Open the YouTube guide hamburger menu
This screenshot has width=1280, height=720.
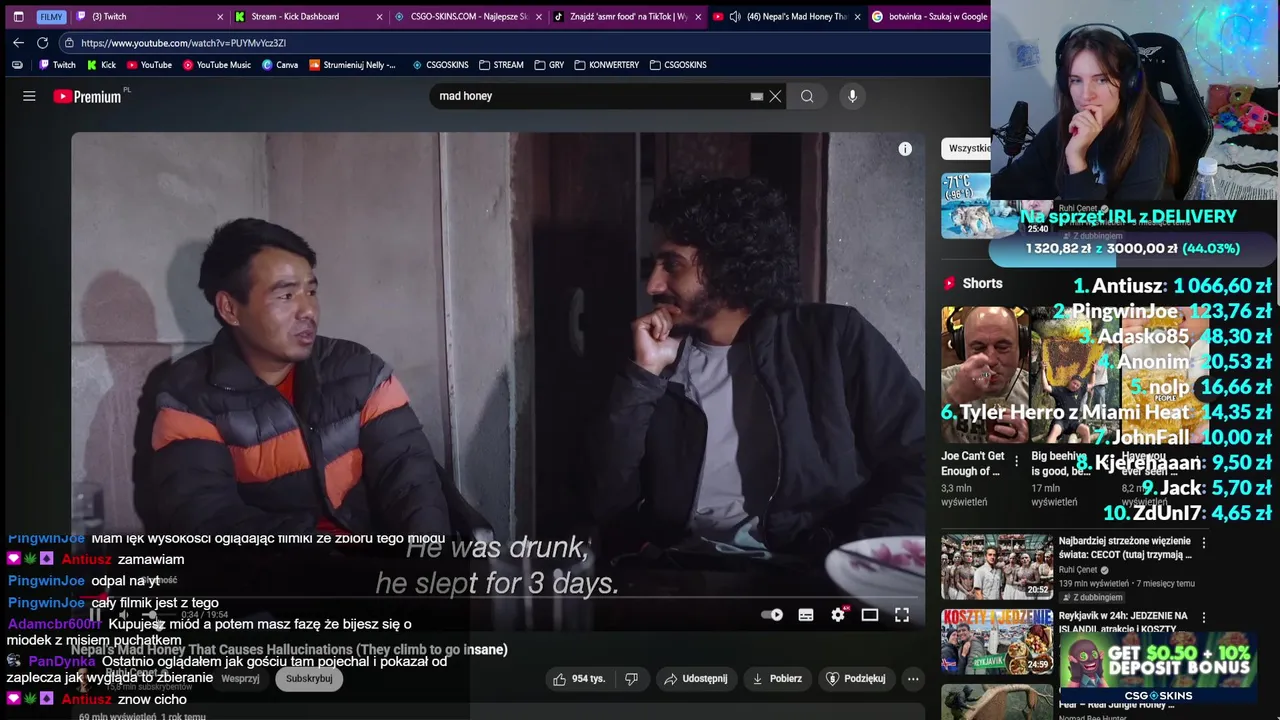click(x=29, y=96)
